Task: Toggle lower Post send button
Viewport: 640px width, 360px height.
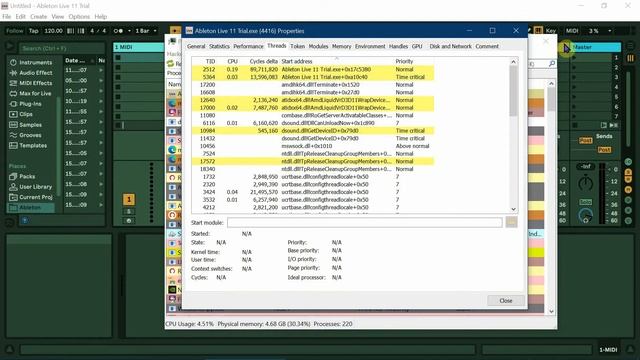Action: pyautogui.click(x=604, y=150)
